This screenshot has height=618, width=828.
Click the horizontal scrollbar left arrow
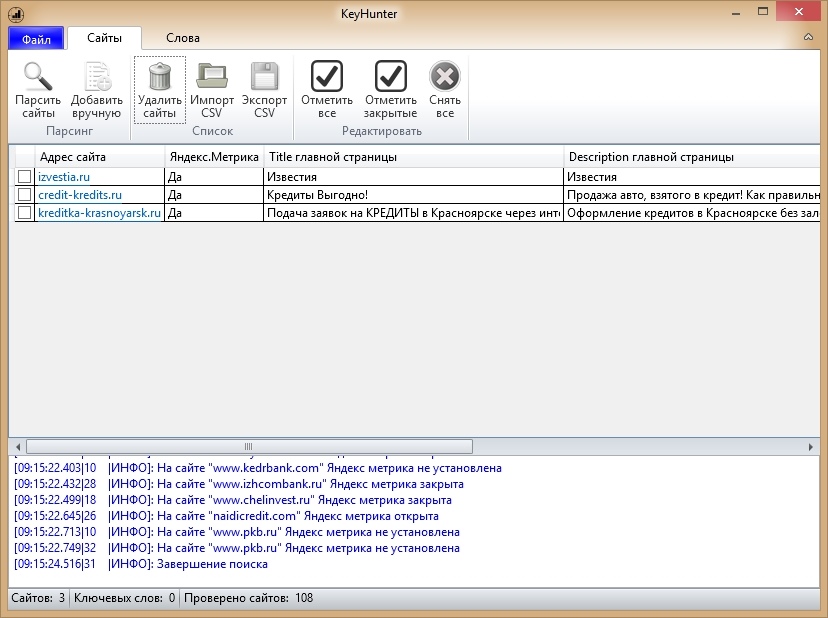(x=17, y=446)
